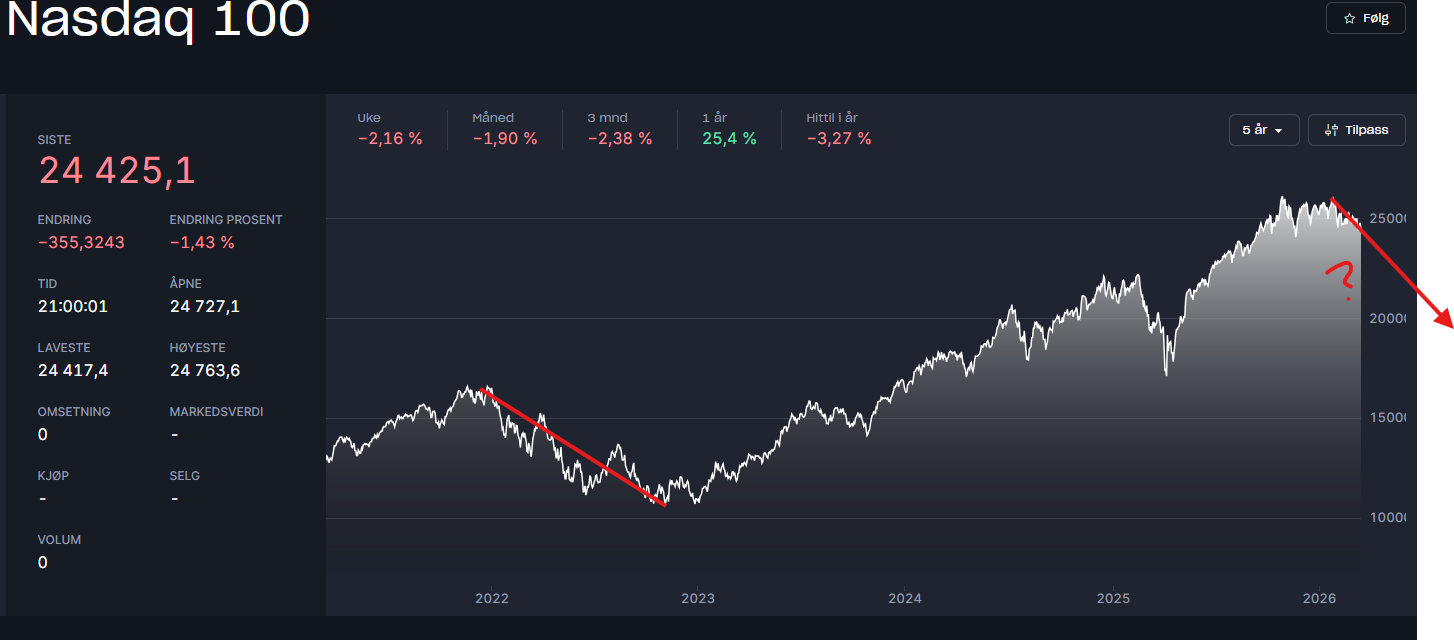The image size is (1454, 640).
Task: Click the 1 år return of 25,4 %
Action: pos(729,139)
